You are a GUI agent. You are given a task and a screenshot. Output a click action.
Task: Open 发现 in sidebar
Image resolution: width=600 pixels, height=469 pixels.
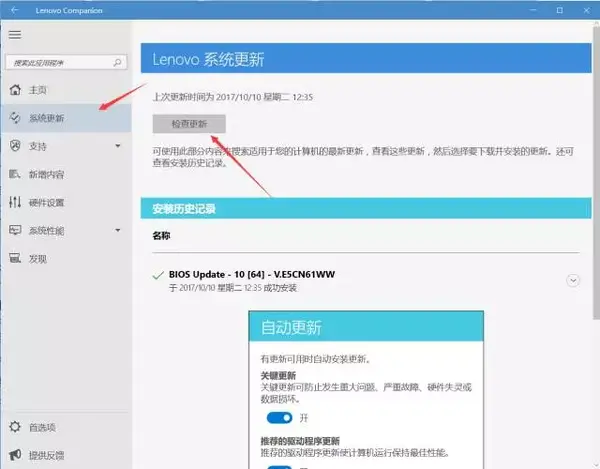[66, 258]
